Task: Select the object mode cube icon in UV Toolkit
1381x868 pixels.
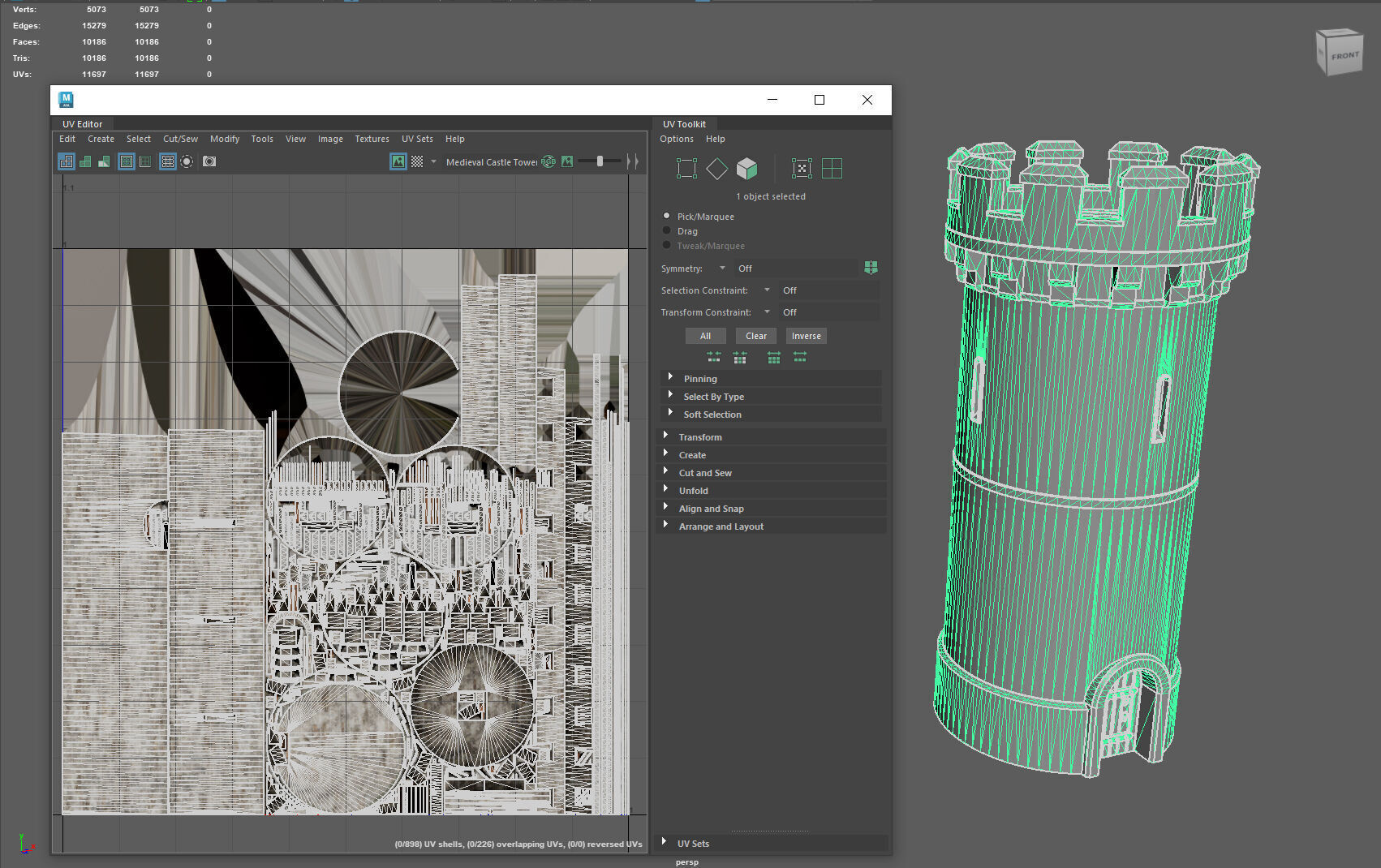Action: click(746, 169)
